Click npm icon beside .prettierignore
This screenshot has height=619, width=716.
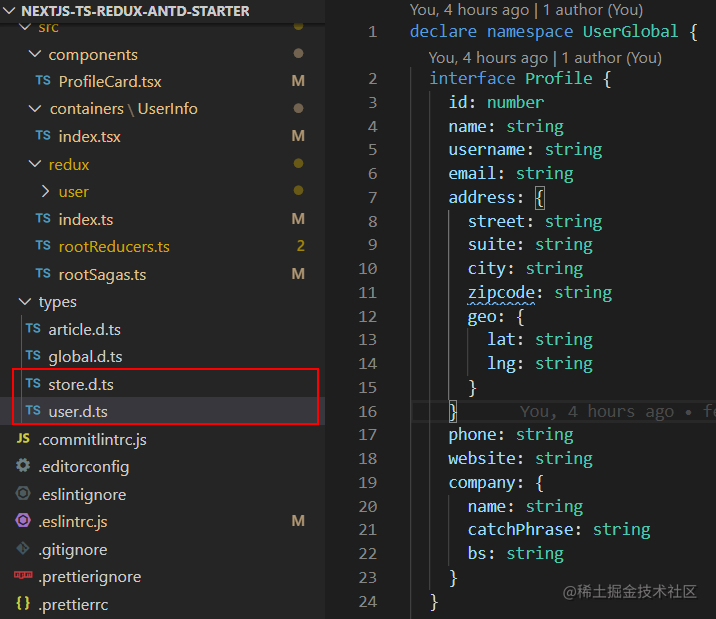pos(23,575)
